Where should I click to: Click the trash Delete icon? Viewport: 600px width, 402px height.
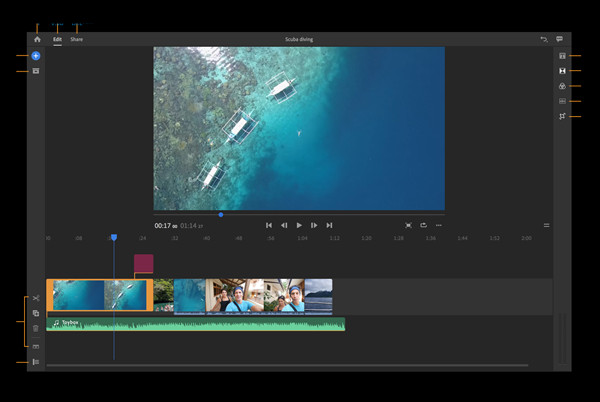point(35,328)
